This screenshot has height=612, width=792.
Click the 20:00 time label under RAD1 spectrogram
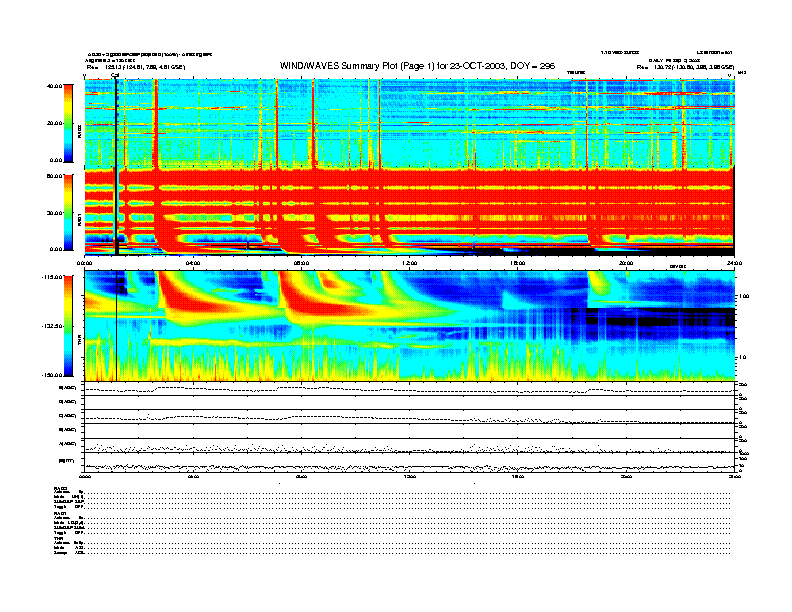coord(626,263)
